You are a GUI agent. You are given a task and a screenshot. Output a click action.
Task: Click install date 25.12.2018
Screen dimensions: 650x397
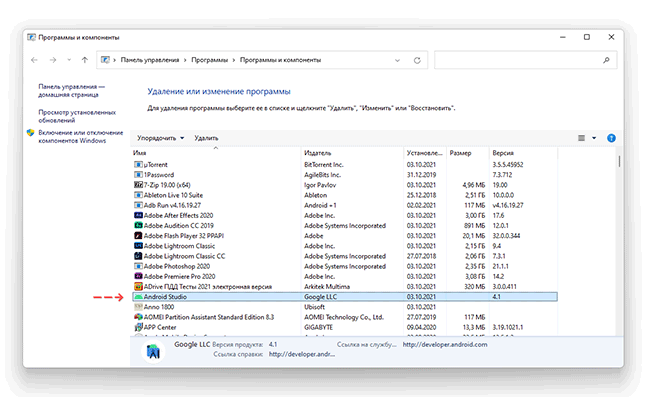[x=421, y=195]
